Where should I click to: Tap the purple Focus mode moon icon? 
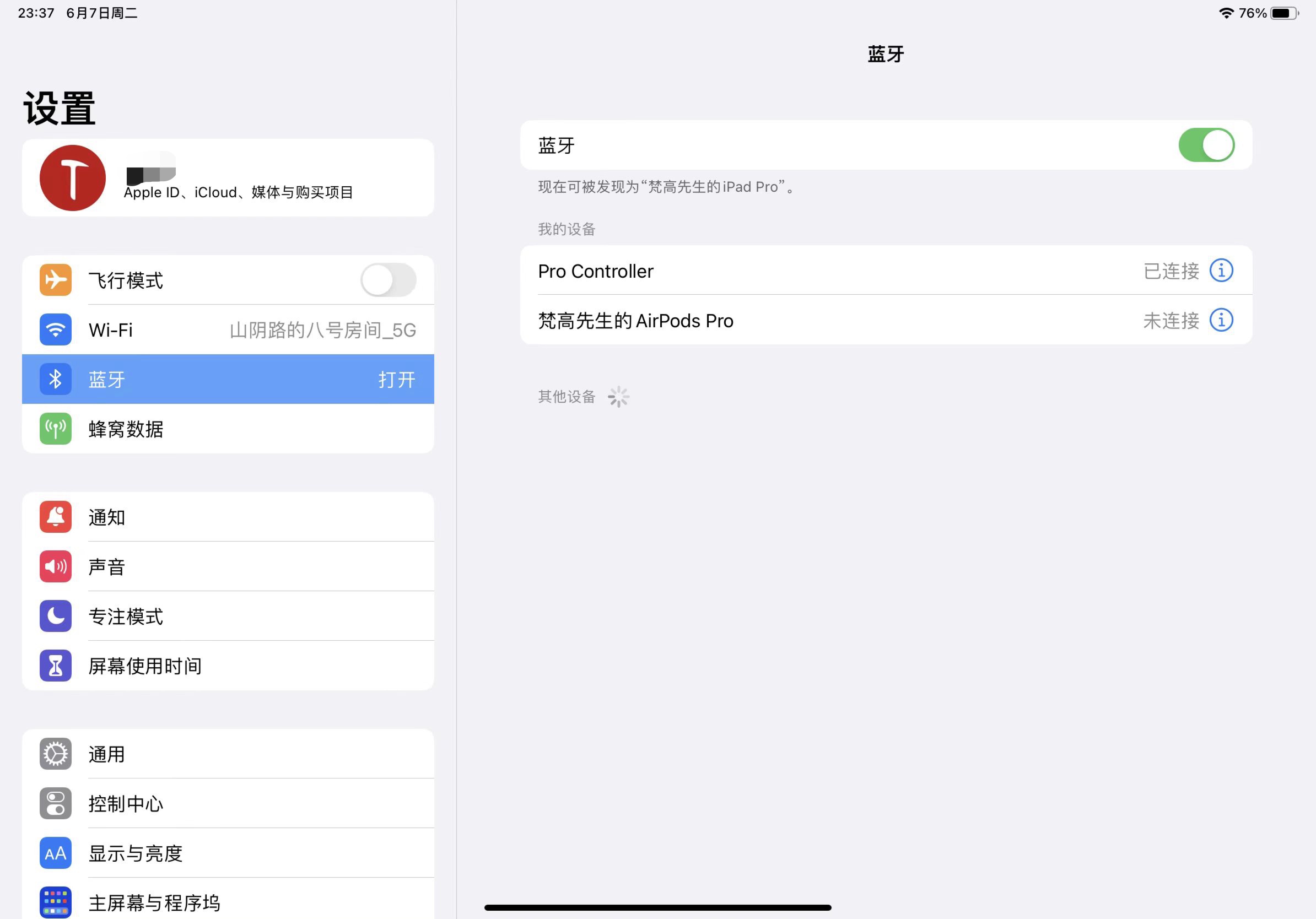click(x=56, y=616)
